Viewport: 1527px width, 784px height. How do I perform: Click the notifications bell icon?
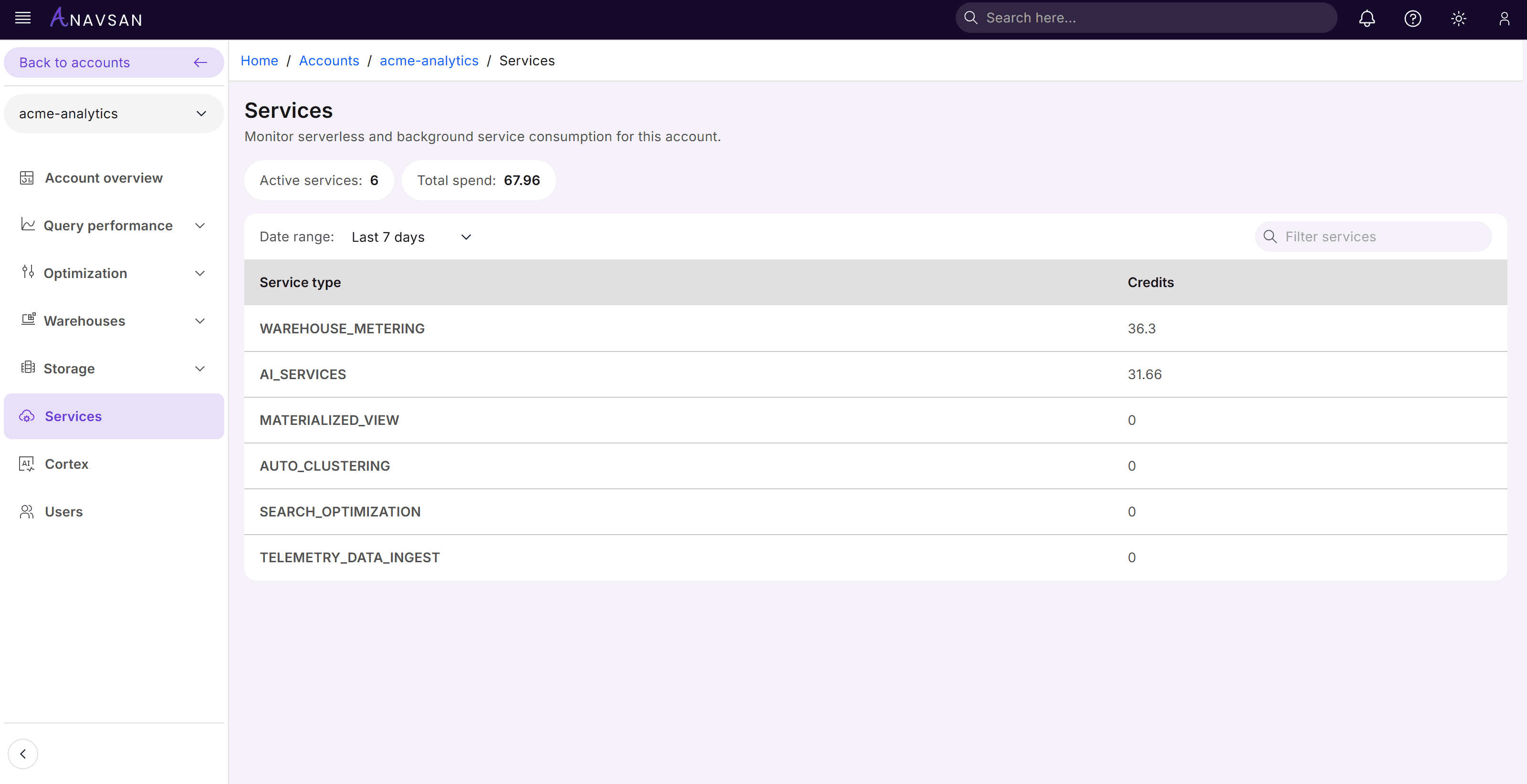1366,19
